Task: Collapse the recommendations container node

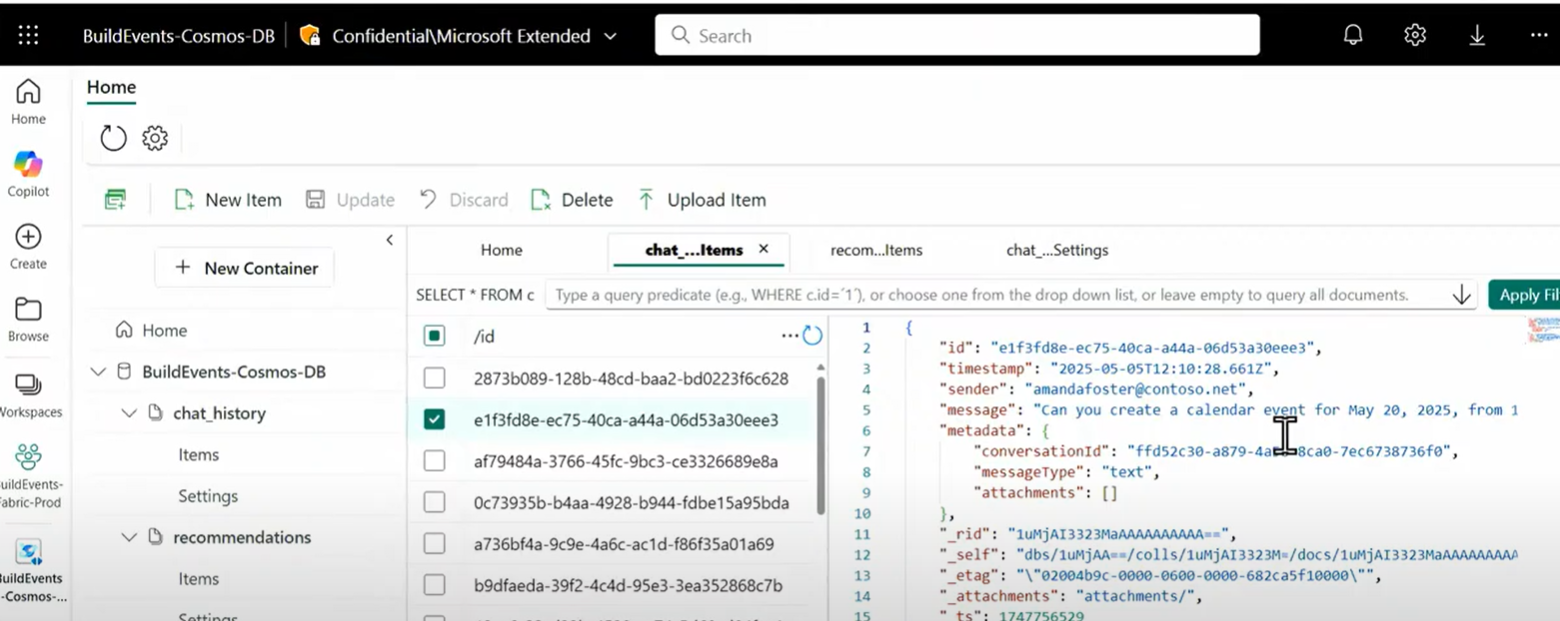Action: tap(129, 537)
